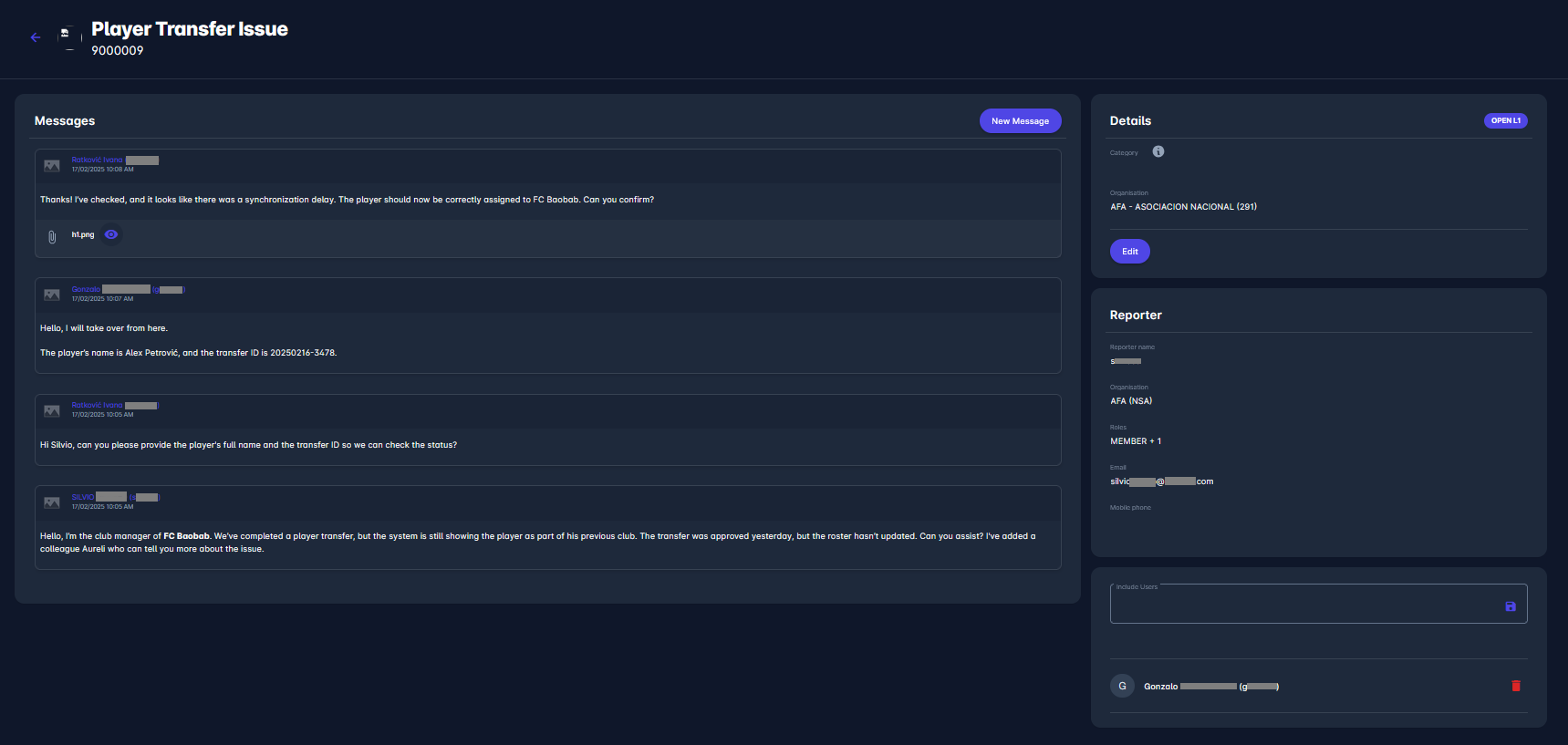Open the New Message dialog
The image size is (1568, 745).
coord(1020,120)
